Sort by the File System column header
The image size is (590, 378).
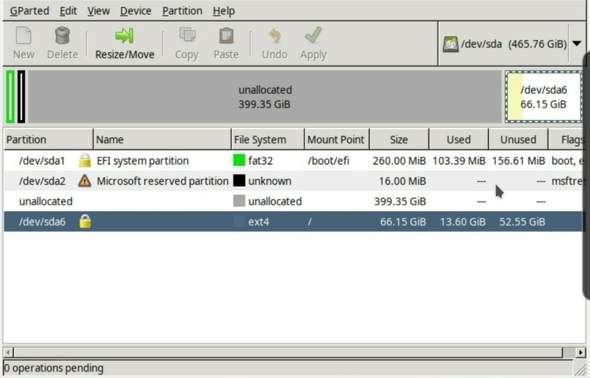[x=268, y=140]
